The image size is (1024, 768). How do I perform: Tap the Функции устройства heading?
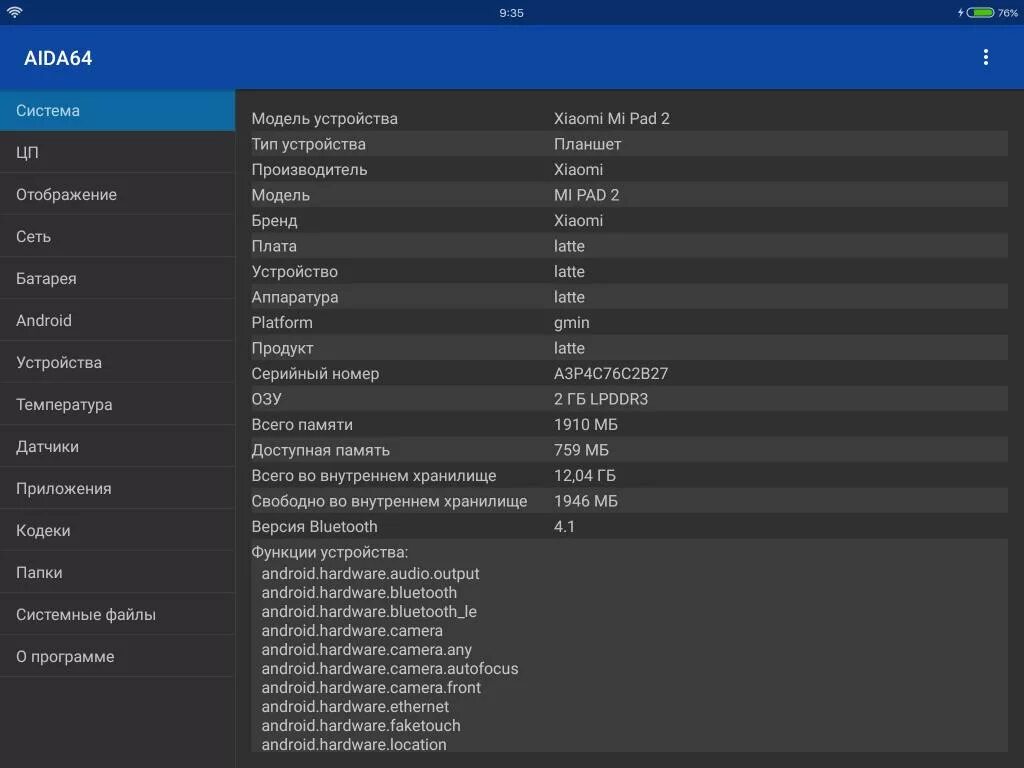point(330,552)
